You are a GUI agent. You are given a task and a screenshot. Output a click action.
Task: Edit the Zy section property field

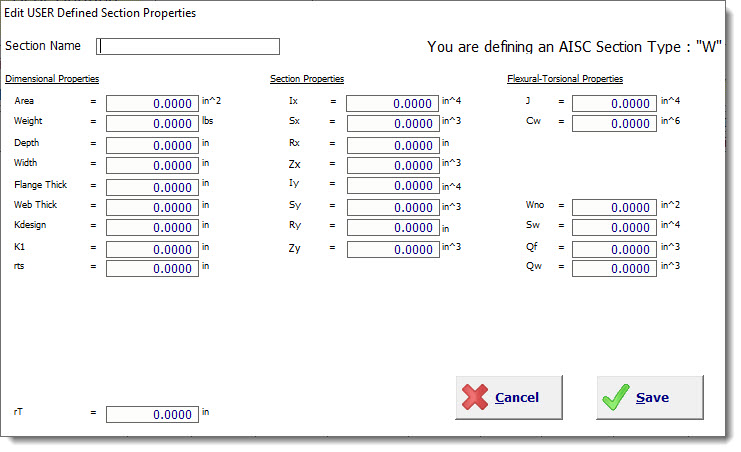tap(392, 249)
